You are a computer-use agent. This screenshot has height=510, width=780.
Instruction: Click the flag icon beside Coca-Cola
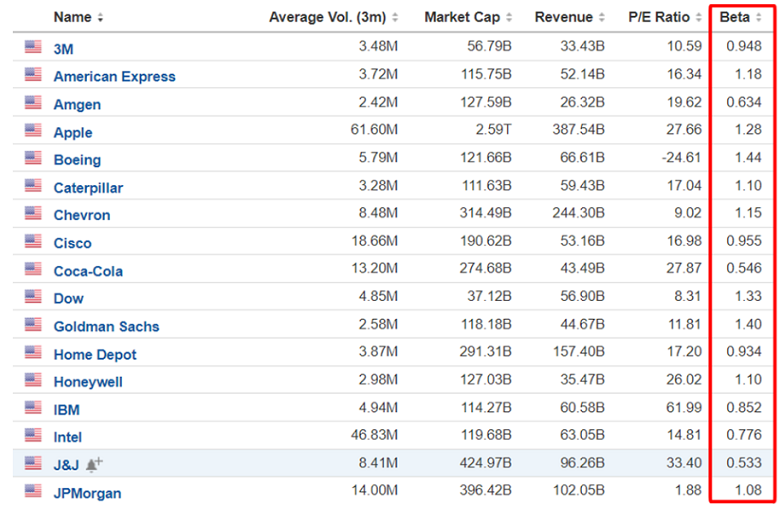pos(33,269)
